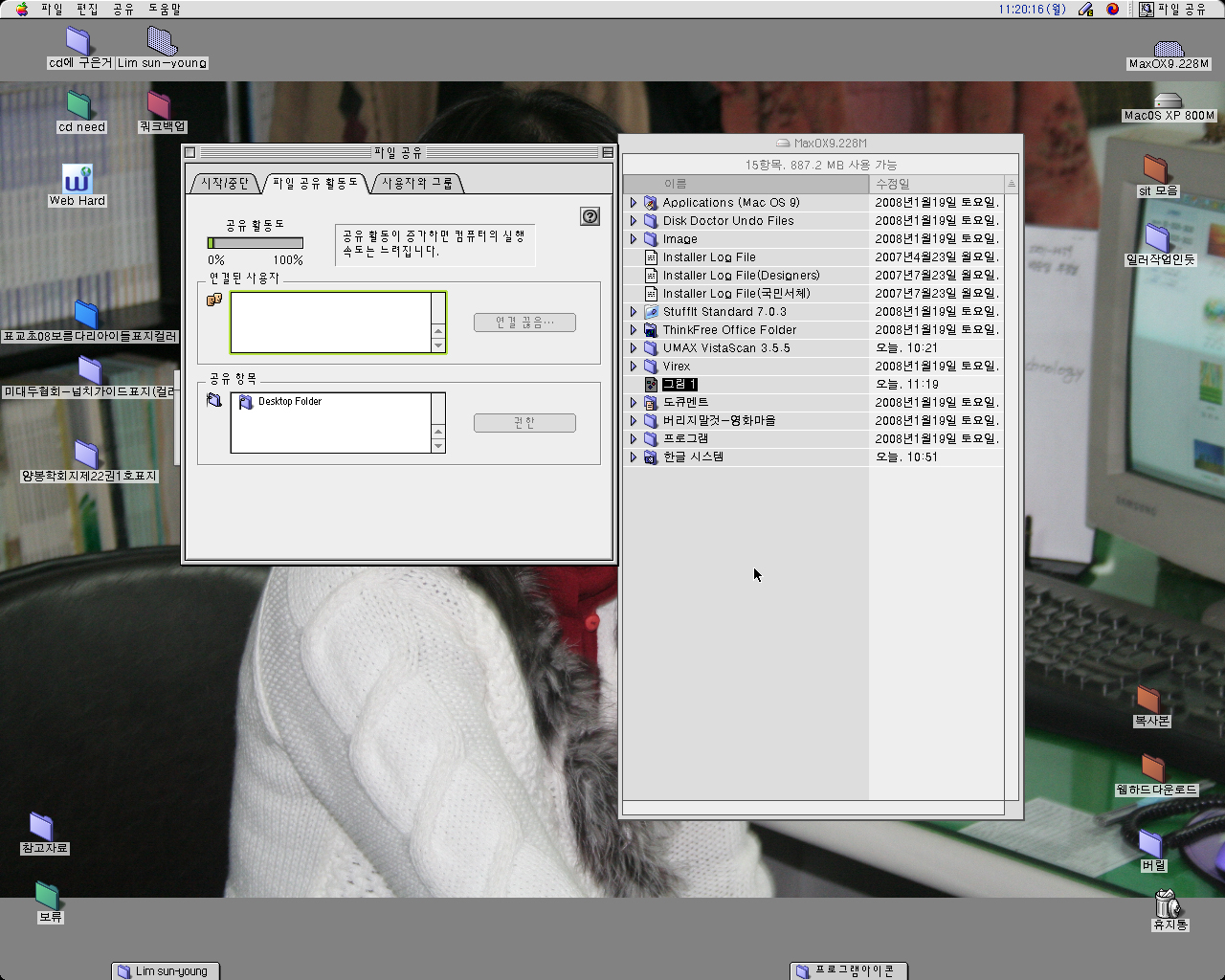Select the MaxOX9.228M disk icon
This screenshot has width=1225, height=980.
(x=1168, y=50)
